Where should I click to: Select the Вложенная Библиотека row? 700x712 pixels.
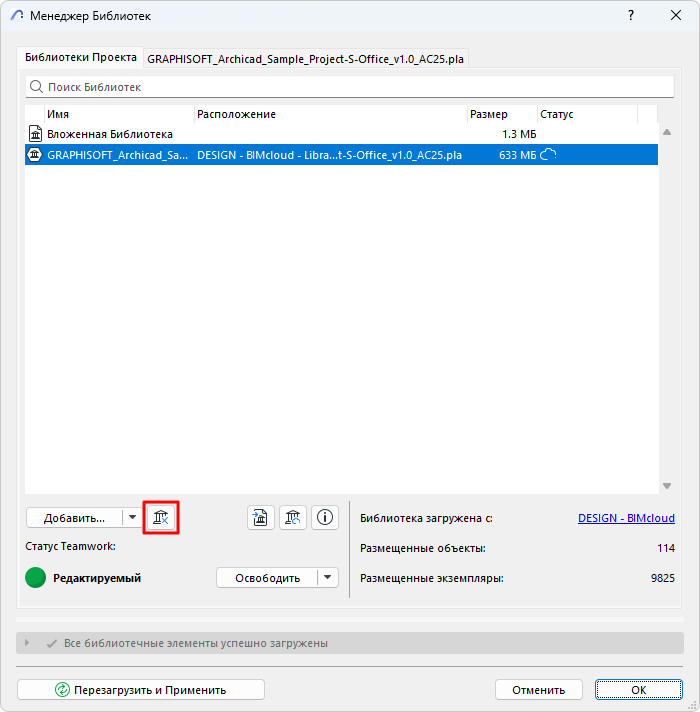pyautogui.click(x=341, y=134)
